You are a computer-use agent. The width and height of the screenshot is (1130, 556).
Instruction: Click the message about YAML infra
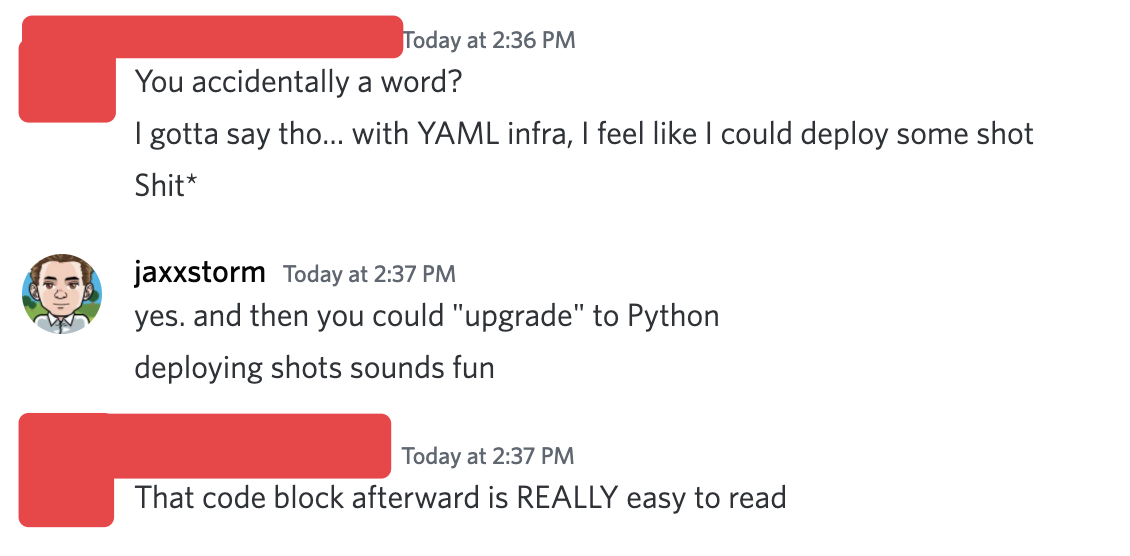[x=584, y=134]
